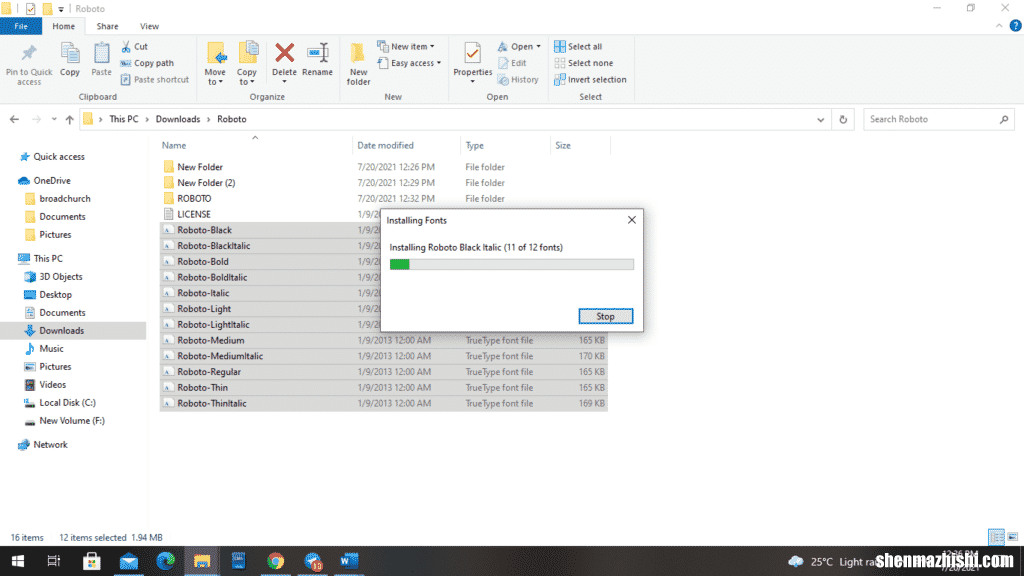Click Paste shortcut in the ribbon
Viewport: 1024px width, 576px height.
[x=155, y=80]
